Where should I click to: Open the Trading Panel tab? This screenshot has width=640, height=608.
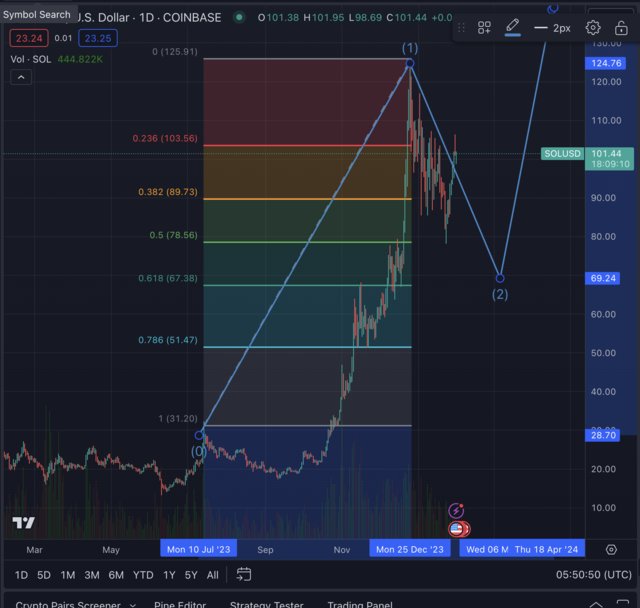(x=360, y=604)
